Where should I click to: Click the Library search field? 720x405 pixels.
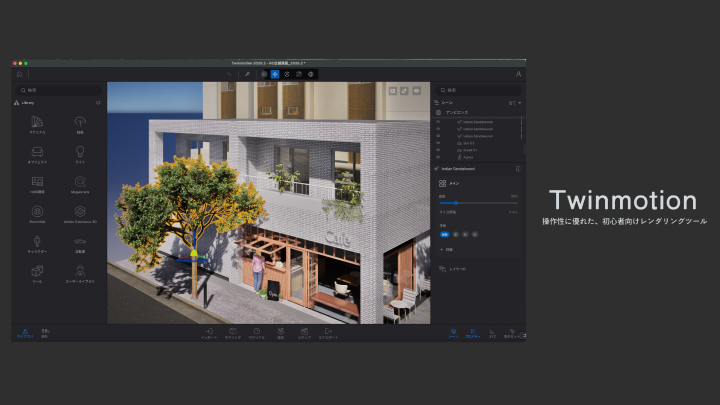59,90
